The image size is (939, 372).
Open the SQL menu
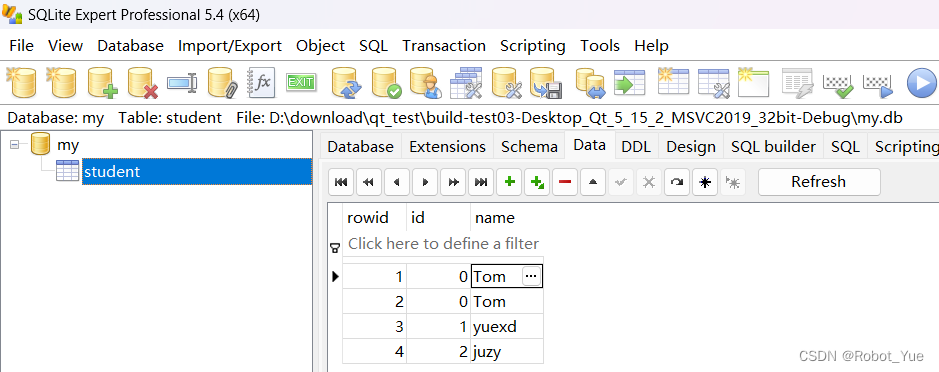pyautogui.click(x=374, y=46)
